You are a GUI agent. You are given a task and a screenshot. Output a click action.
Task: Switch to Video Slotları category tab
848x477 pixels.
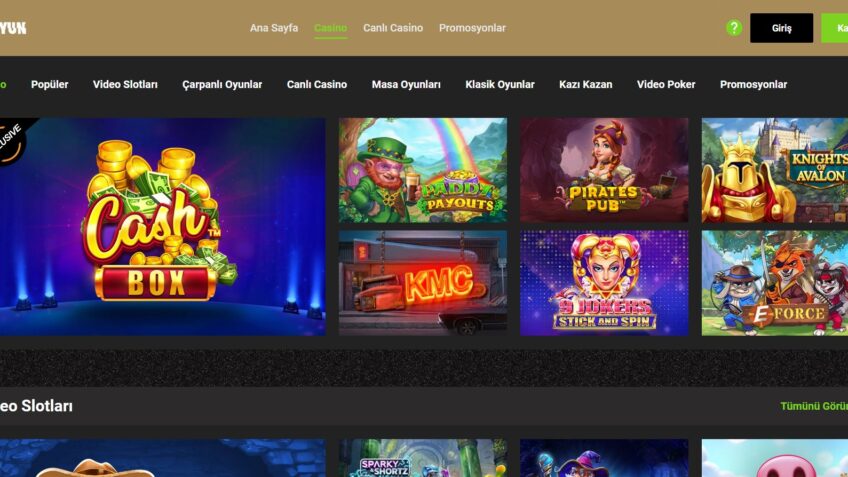click(125, 84)
